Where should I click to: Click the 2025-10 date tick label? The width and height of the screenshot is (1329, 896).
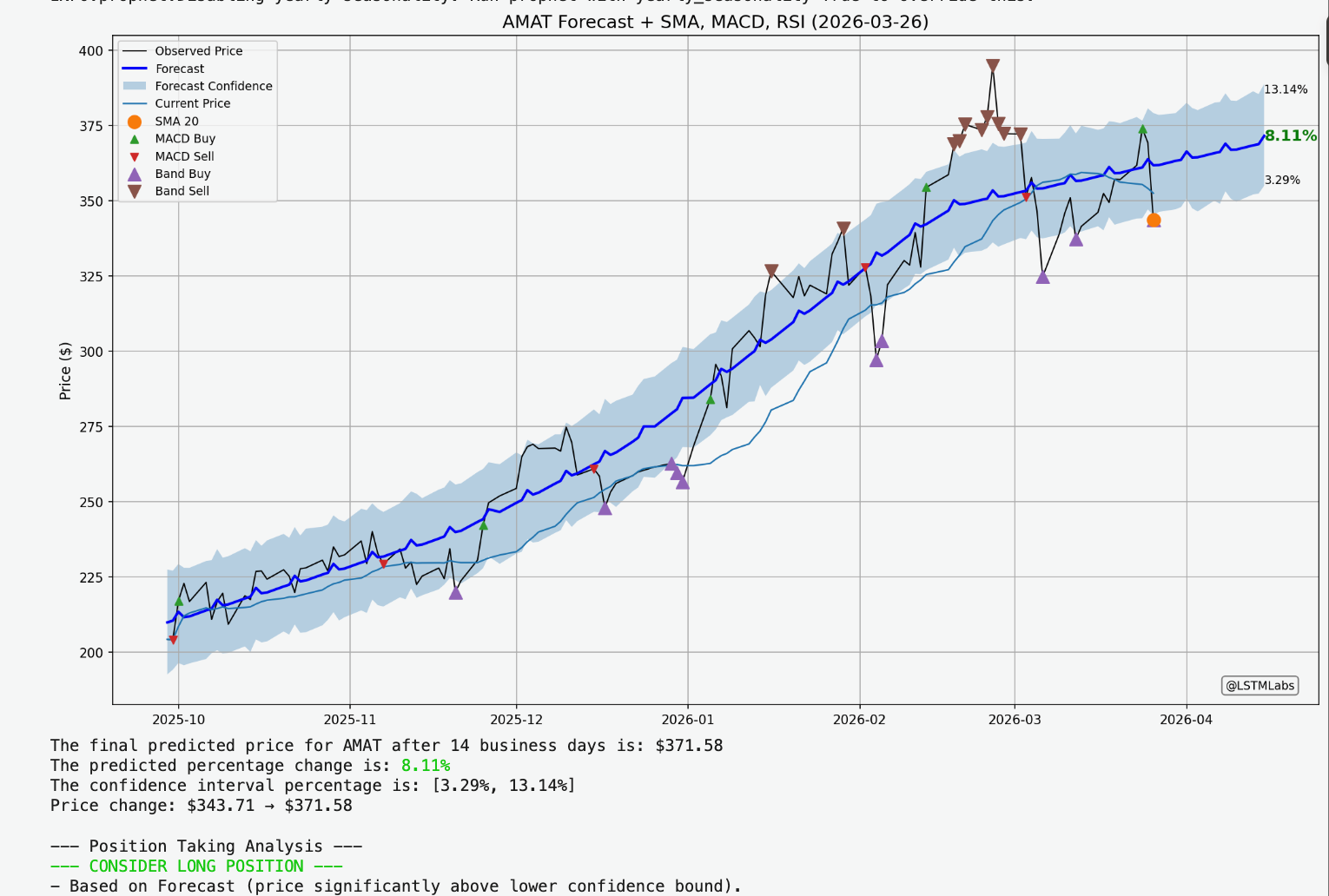pos(179,720)
